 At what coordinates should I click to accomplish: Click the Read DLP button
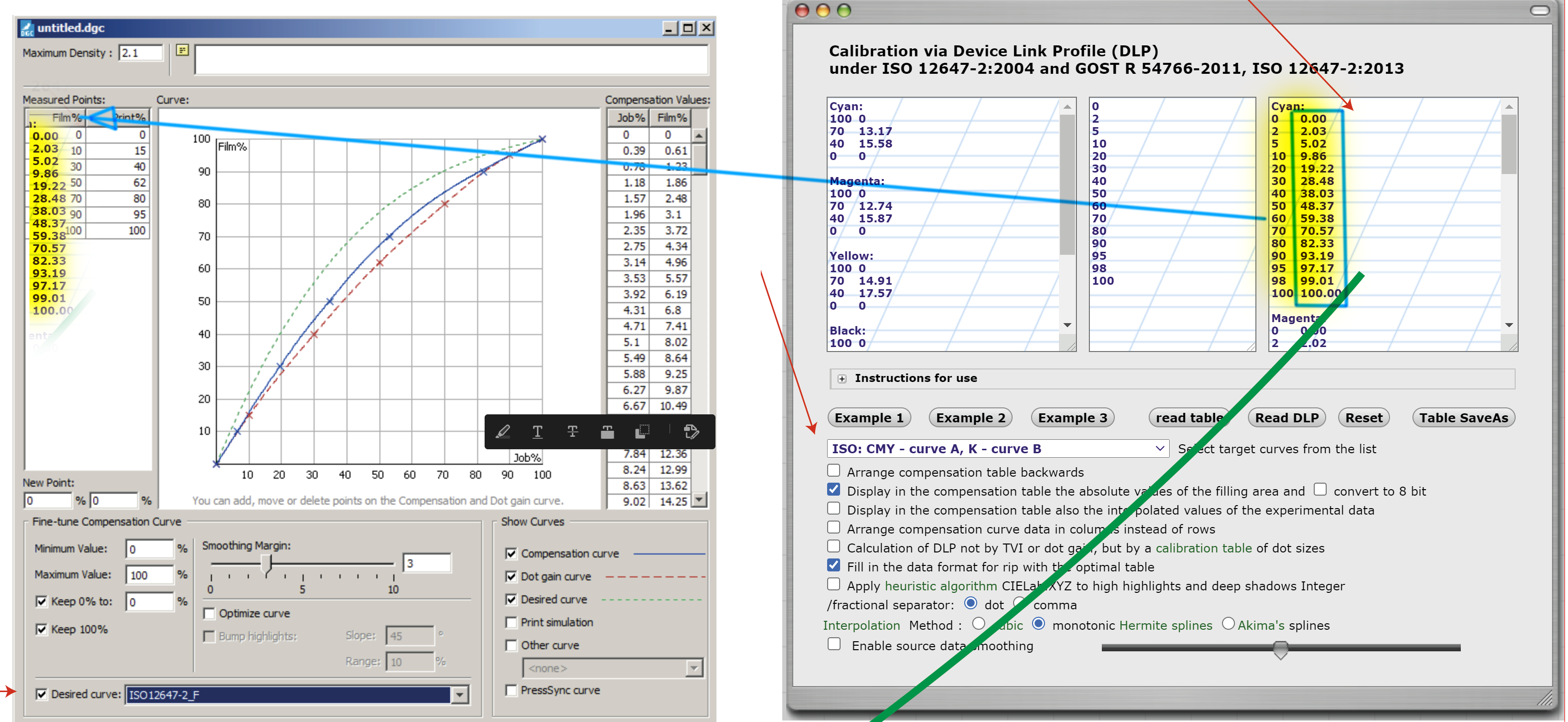point(1286,418)
